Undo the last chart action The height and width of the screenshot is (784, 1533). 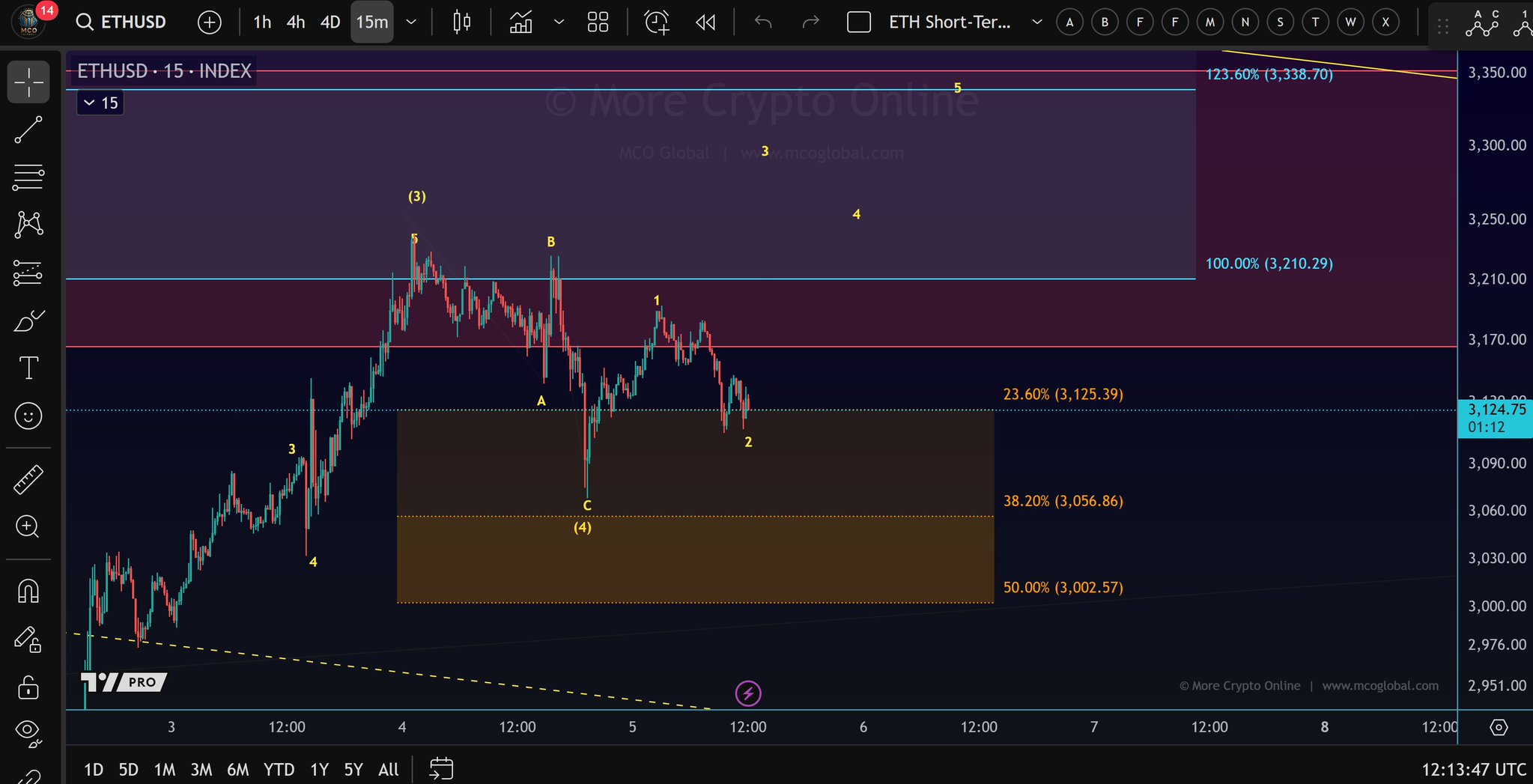[763, 22]
